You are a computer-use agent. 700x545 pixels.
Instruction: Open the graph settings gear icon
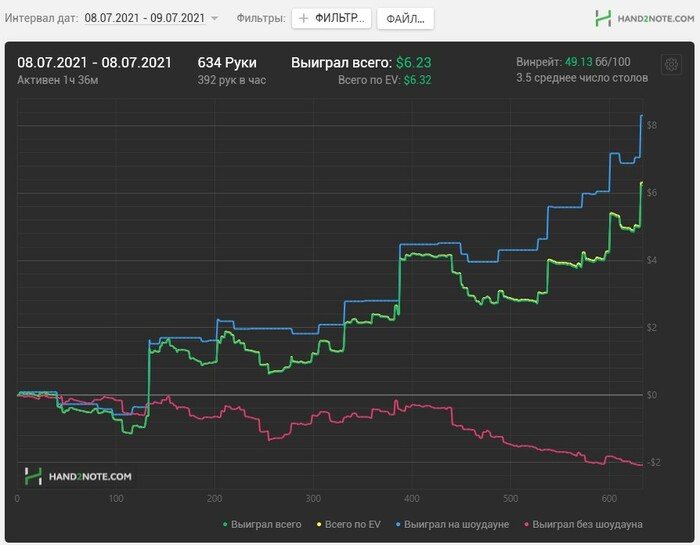point(671,65)
